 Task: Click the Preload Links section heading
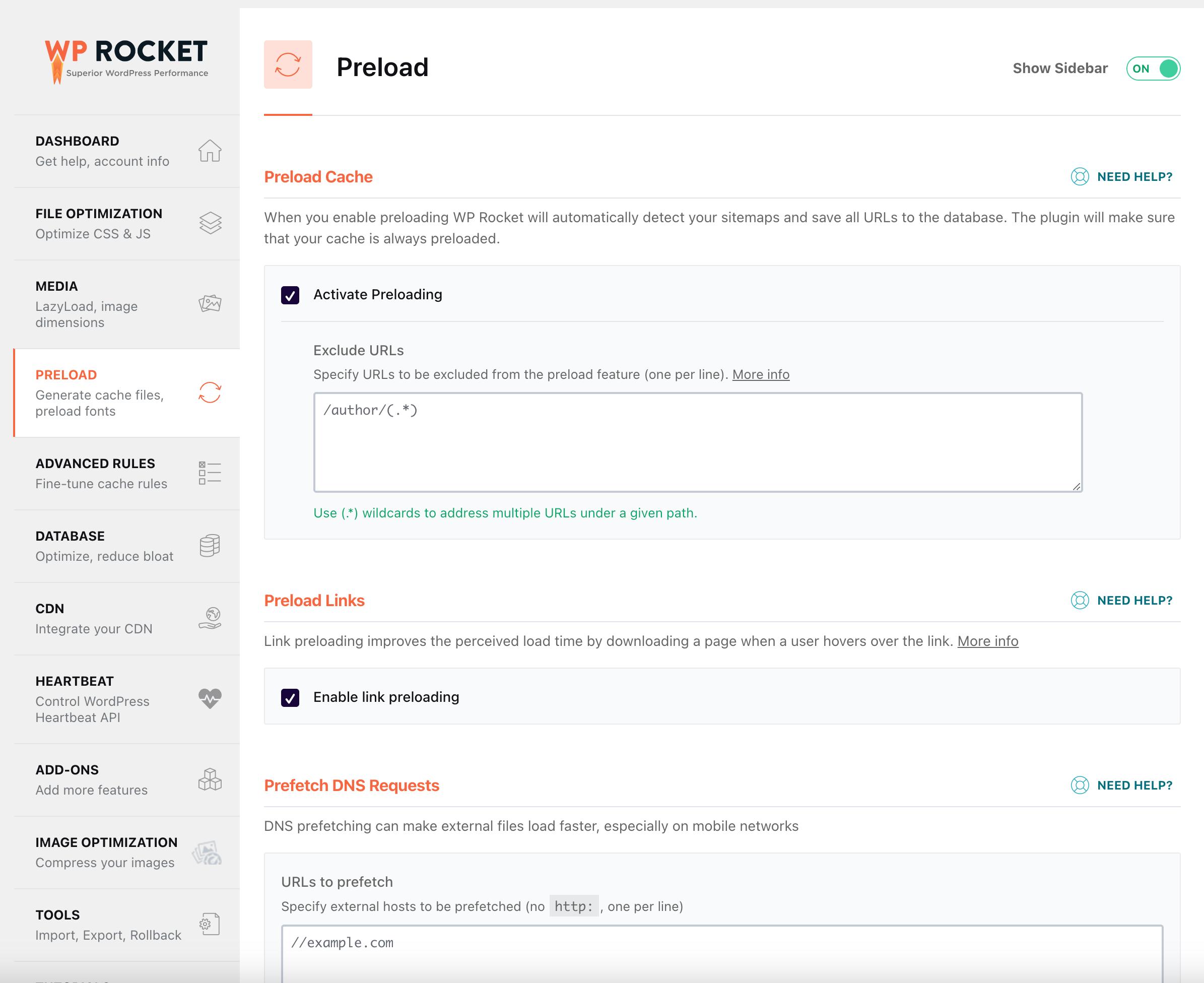point(314,600)
